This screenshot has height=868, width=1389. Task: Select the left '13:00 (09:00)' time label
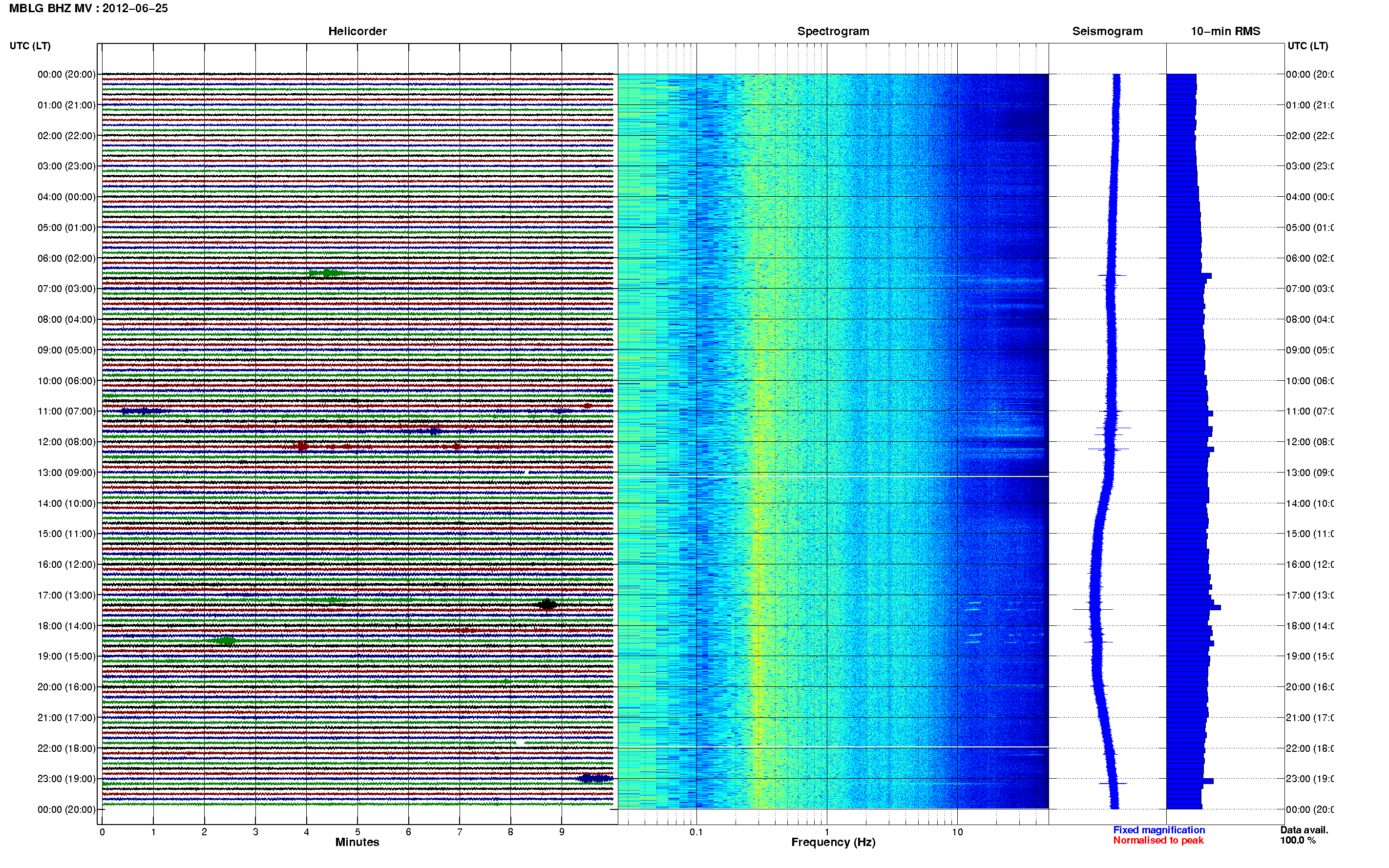point(66,473)
